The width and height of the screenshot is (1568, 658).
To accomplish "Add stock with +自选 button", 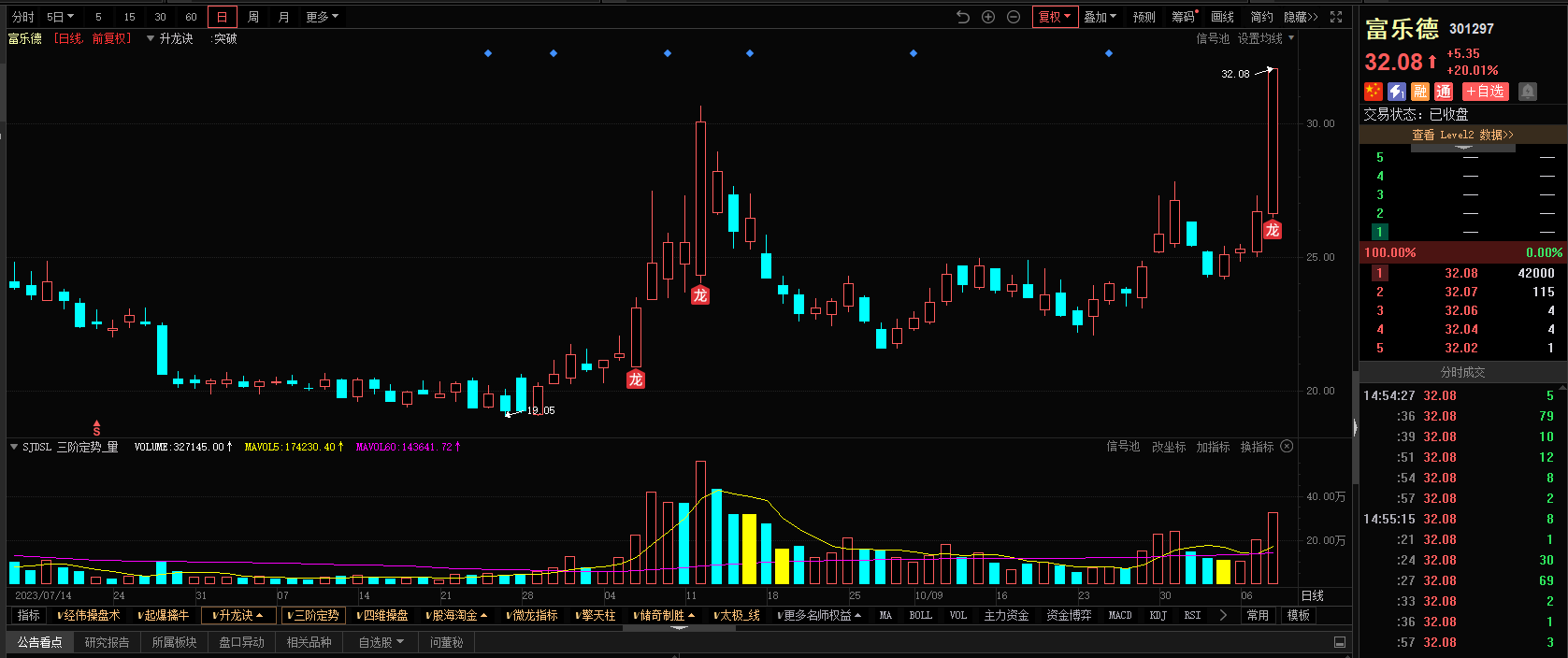I will (x=1485, y=91).
